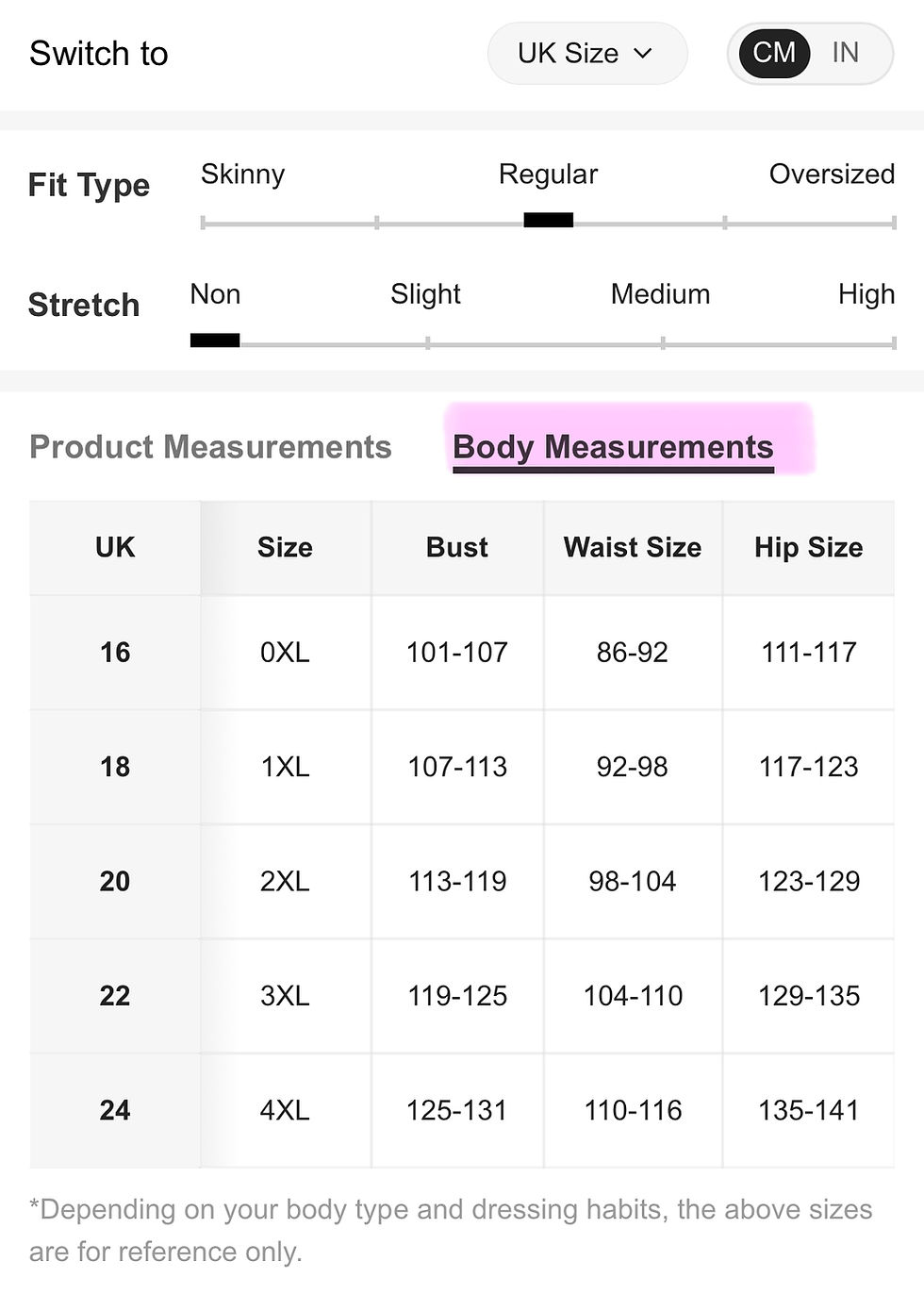This screenshot has height=1294, width=924.
Task: Select the UK 16 row header
Action: (115, 653)
